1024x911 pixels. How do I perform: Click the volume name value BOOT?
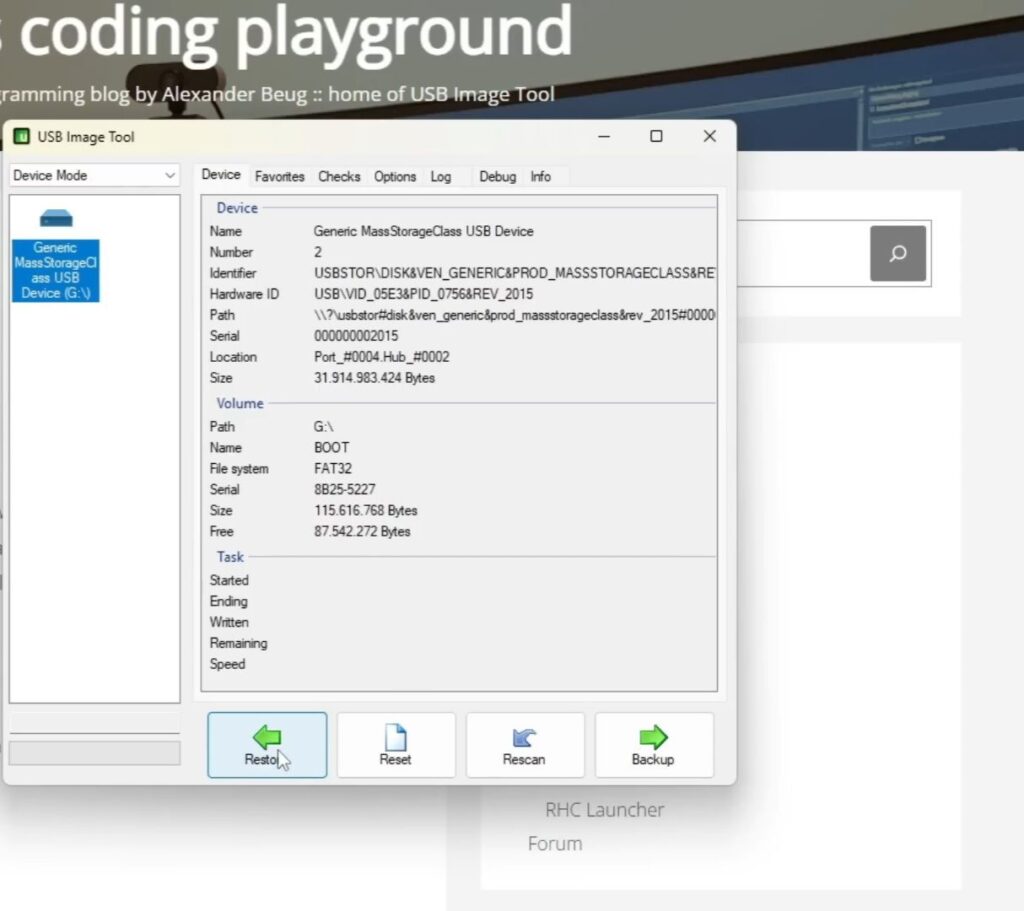332,447
